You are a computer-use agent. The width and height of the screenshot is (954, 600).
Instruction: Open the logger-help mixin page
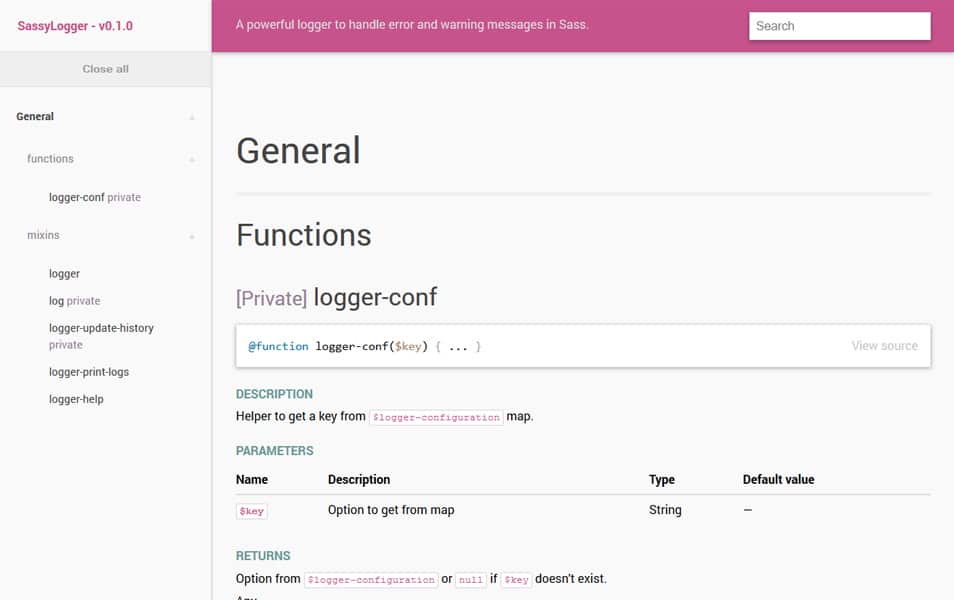(76, 398)
